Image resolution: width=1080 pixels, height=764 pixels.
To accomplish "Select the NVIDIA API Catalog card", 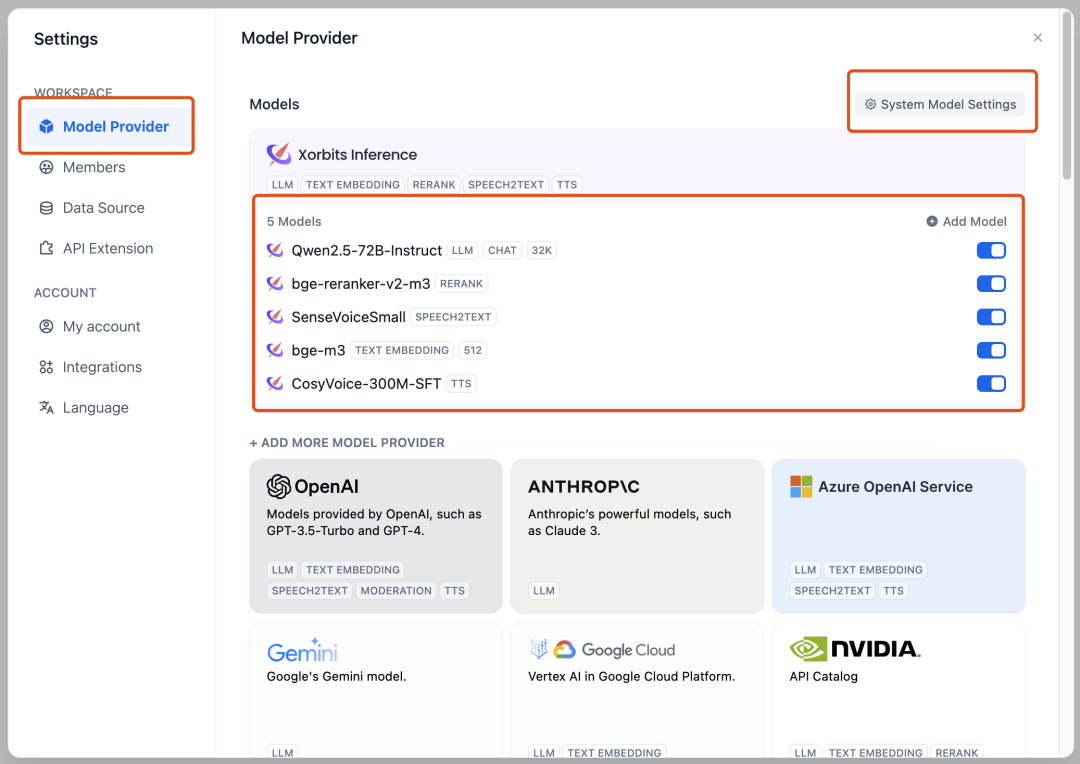I will (x=898, y=690).
